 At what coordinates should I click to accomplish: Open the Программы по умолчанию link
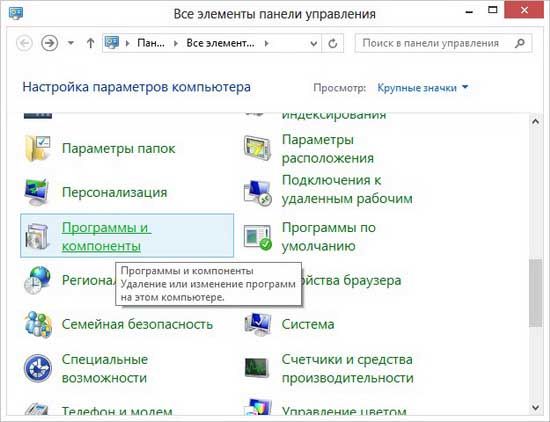click(329, 237)
